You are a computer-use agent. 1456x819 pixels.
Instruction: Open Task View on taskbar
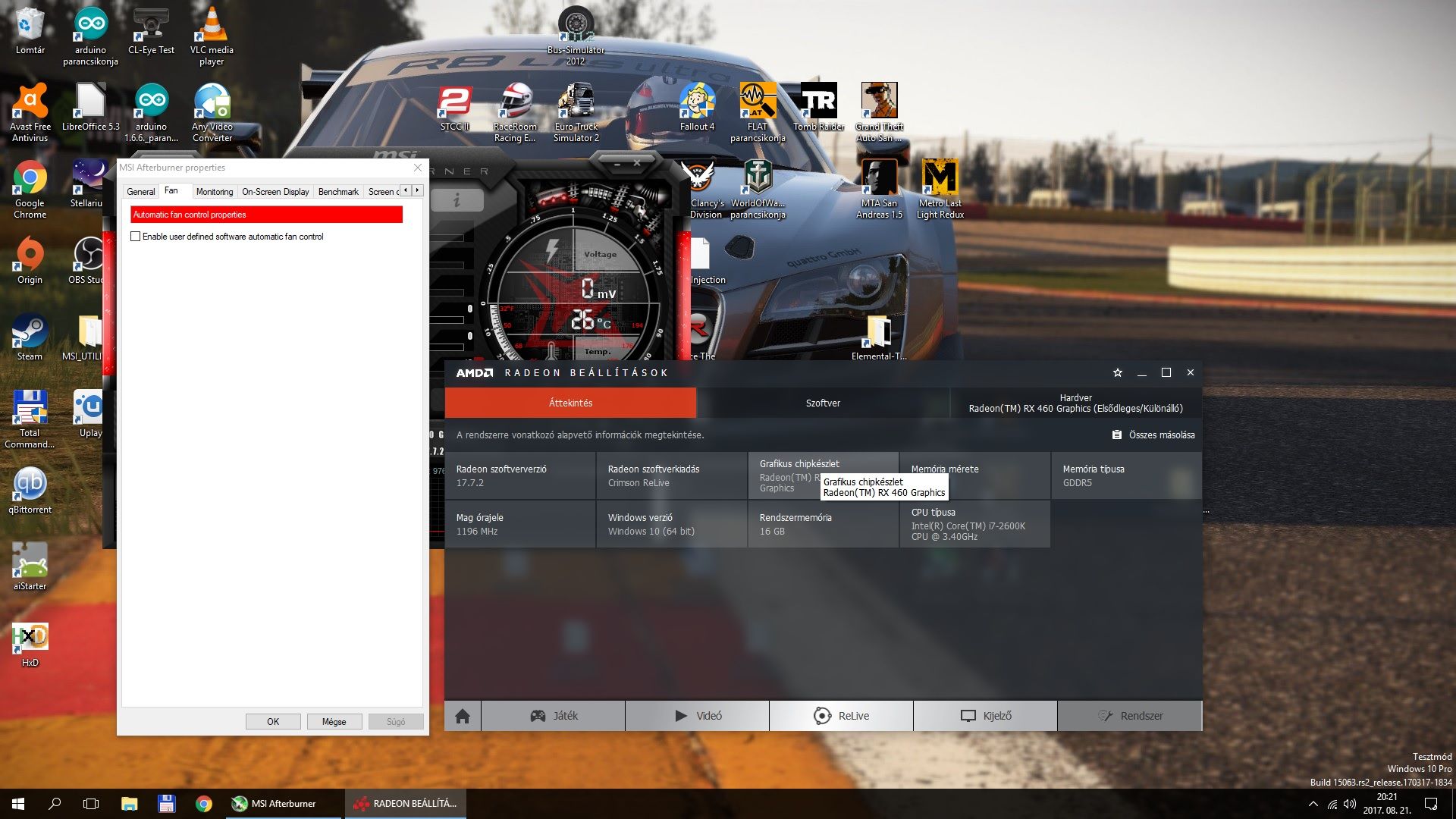point(91,804)
